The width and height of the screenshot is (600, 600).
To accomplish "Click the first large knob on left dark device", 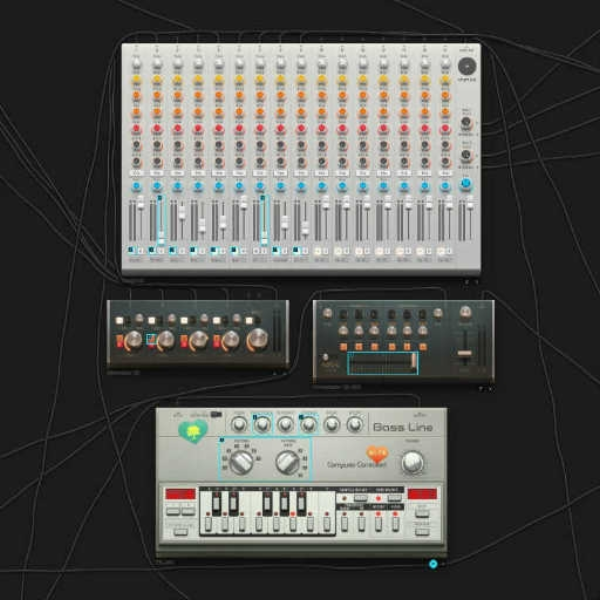I will 134,340.
